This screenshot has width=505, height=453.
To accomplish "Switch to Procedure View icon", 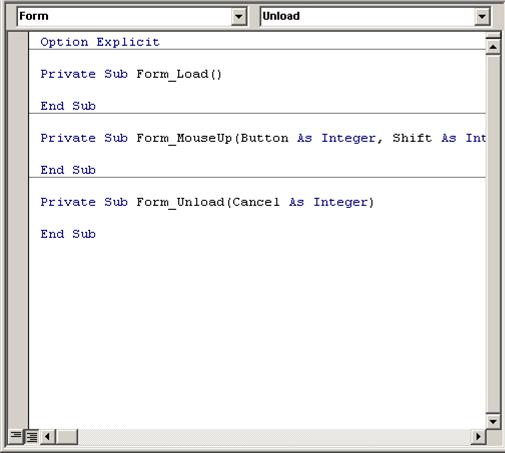I will (16, 436).
